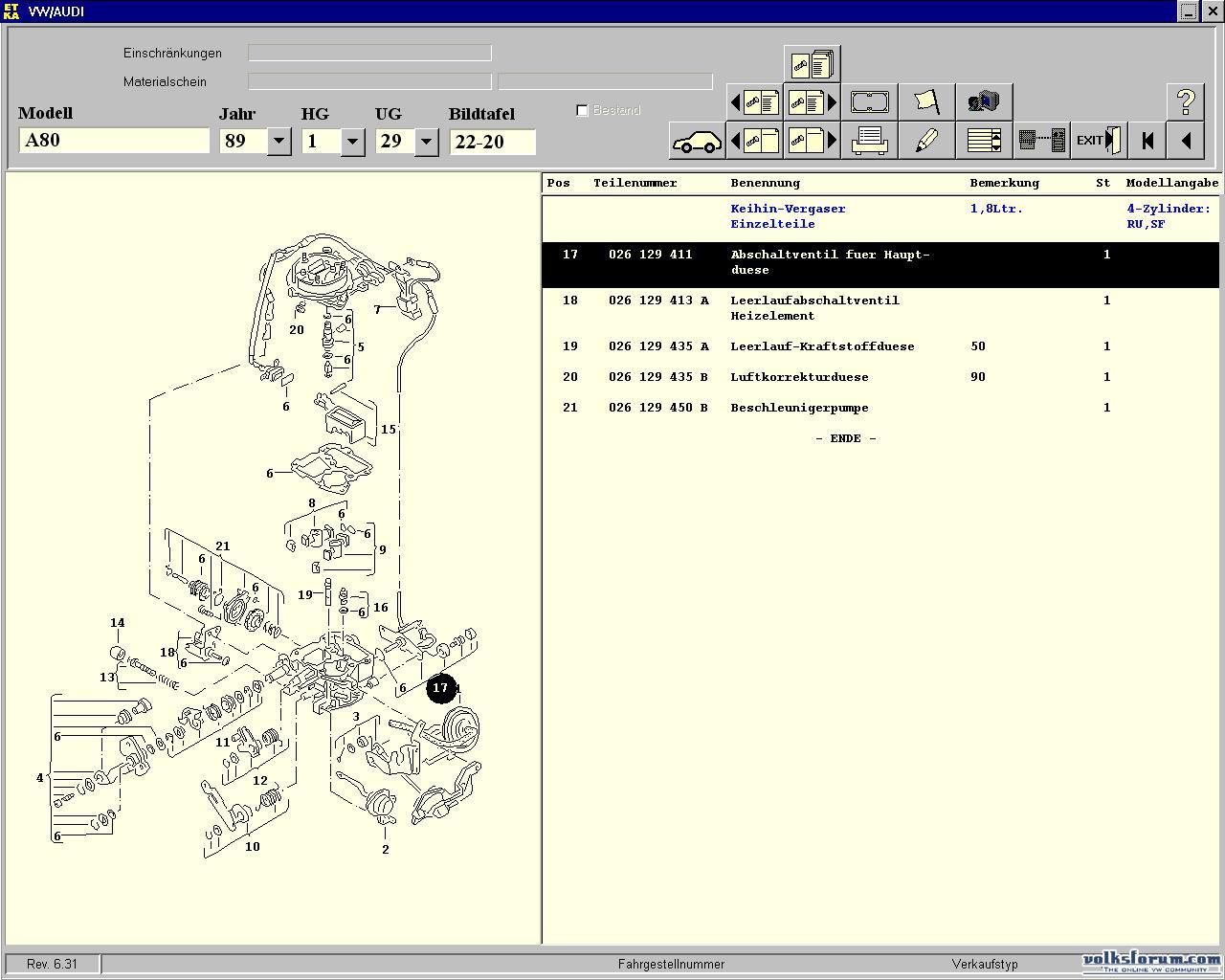Go to previous illustration with parts list
The height and width of the screenshot is (980, 1225).
pyautogui.click(x=755, y=101)
